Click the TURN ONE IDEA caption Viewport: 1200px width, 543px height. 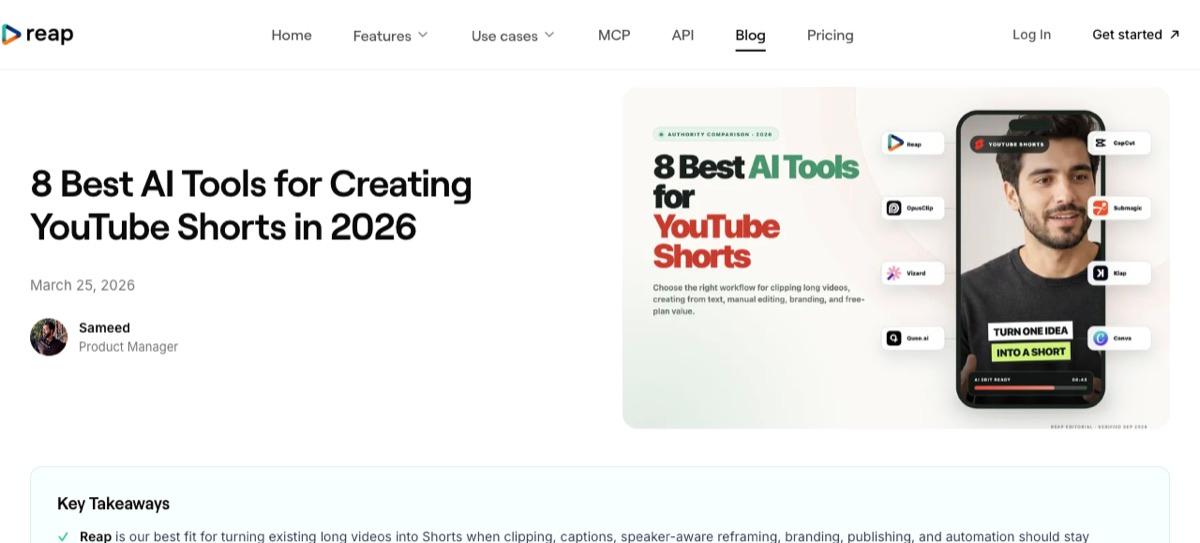1030,332
